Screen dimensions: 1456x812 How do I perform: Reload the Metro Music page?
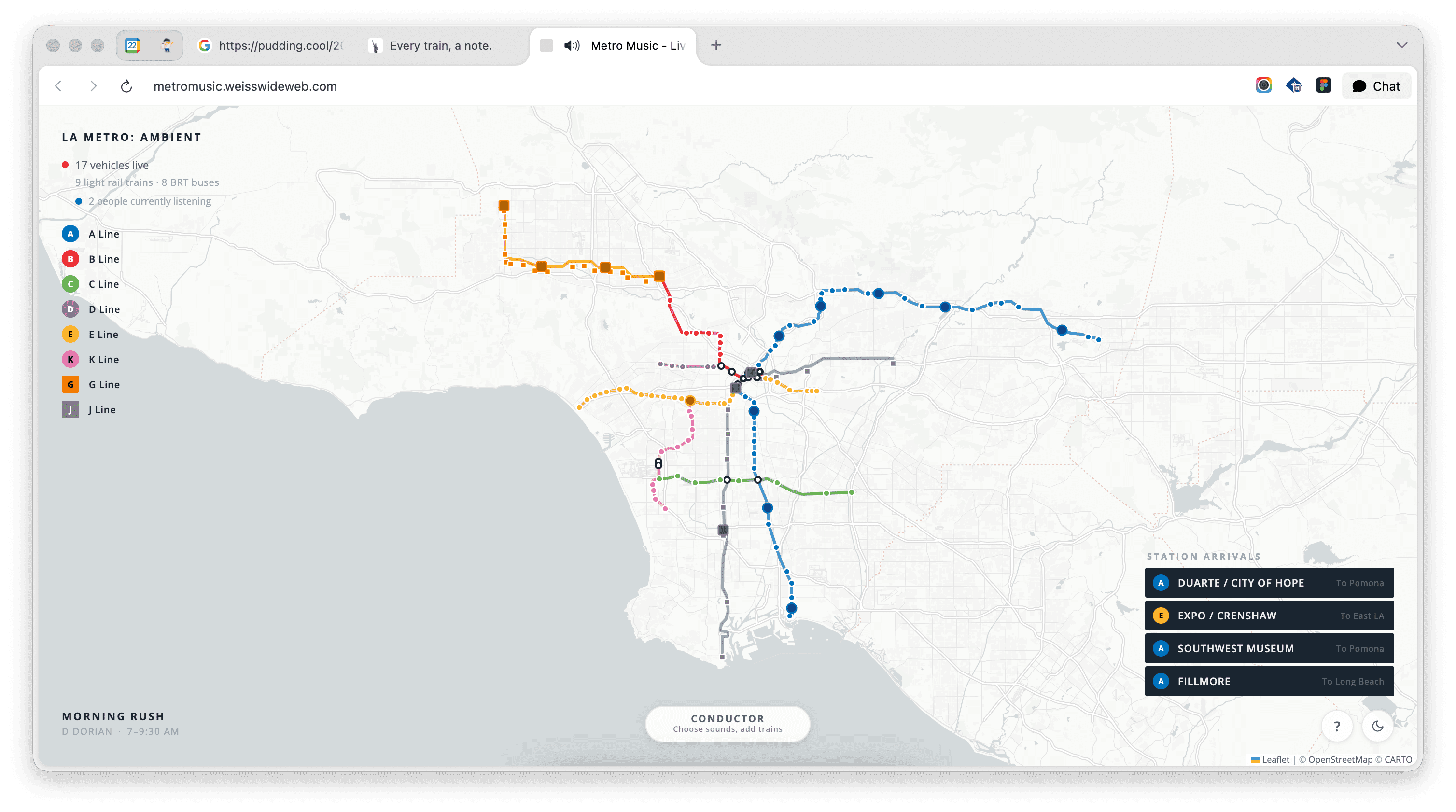click(x=126, y=86)
